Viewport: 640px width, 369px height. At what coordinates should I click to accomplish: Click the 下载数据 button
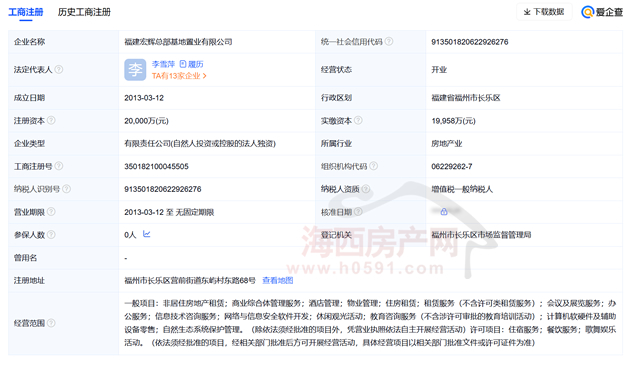544,12
